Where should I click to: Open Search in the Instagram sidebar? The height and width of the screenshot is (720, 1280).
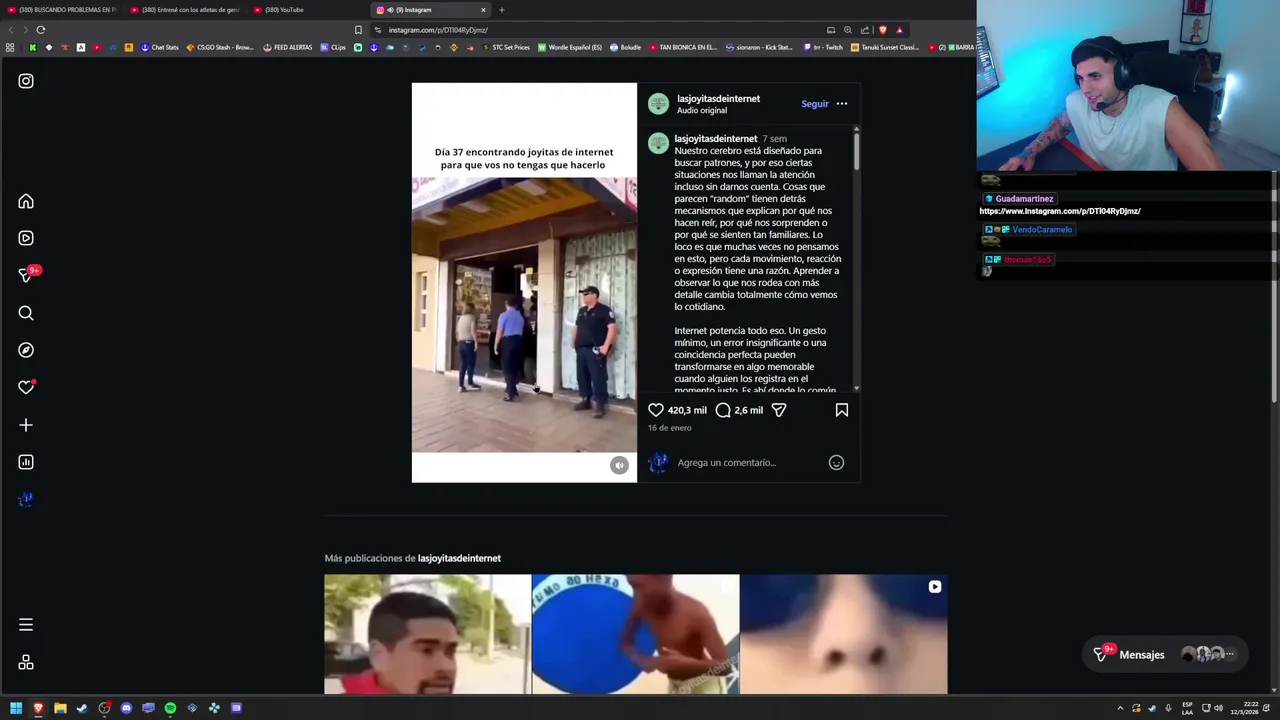[26, 313]
